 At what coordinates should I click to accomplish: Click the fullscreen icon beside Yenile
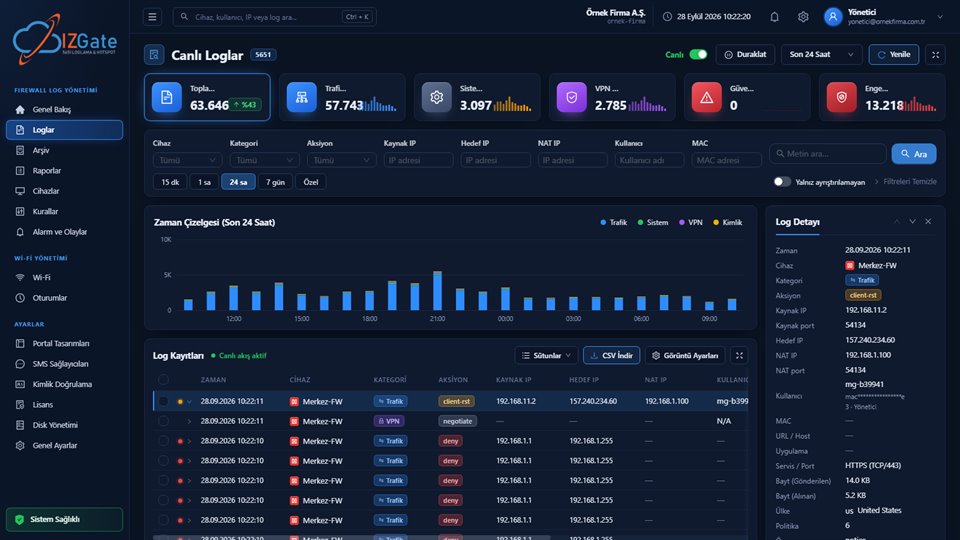pyautogui.click(x=936, y=54)
